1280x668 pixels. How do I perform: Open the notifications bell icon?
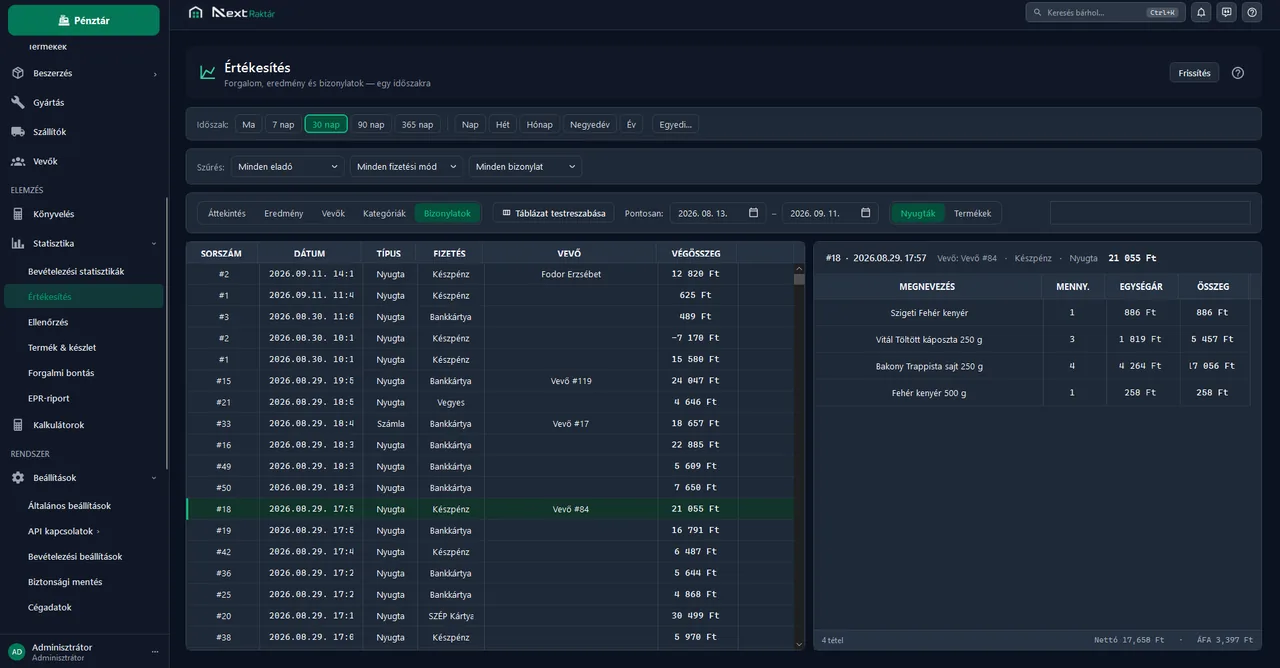pos(1201,12)
